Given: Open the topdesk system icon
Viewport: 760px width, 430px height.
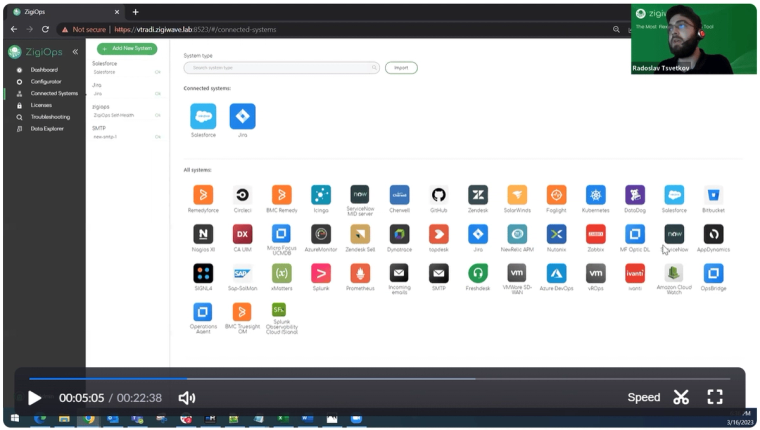Looking at the screenshot, I should click(x=439, y=234).
